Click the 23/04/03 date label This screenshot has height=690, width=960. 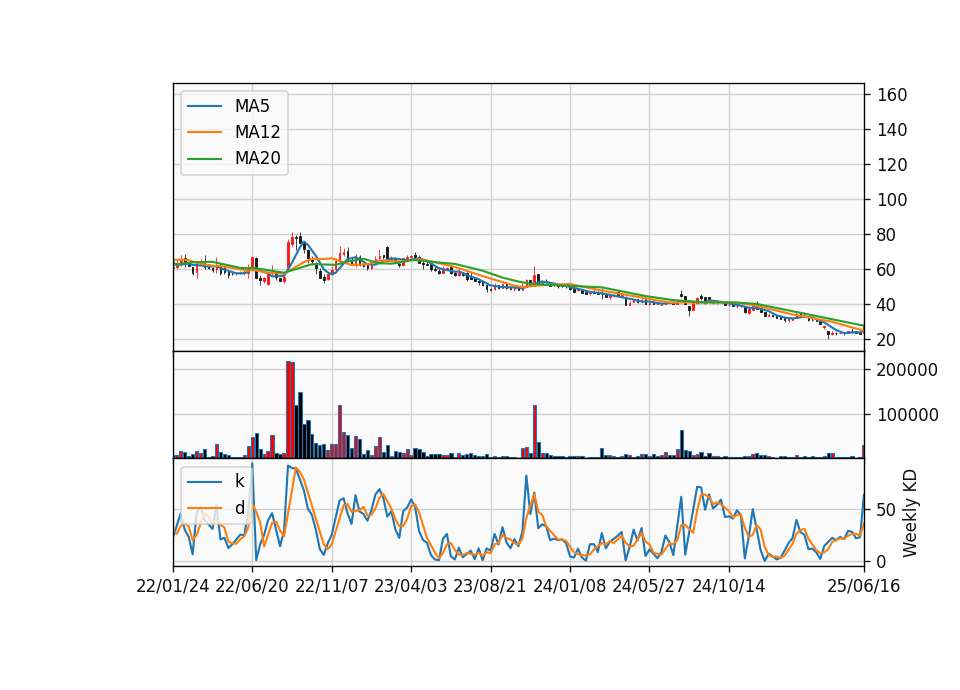pos(411,586)
